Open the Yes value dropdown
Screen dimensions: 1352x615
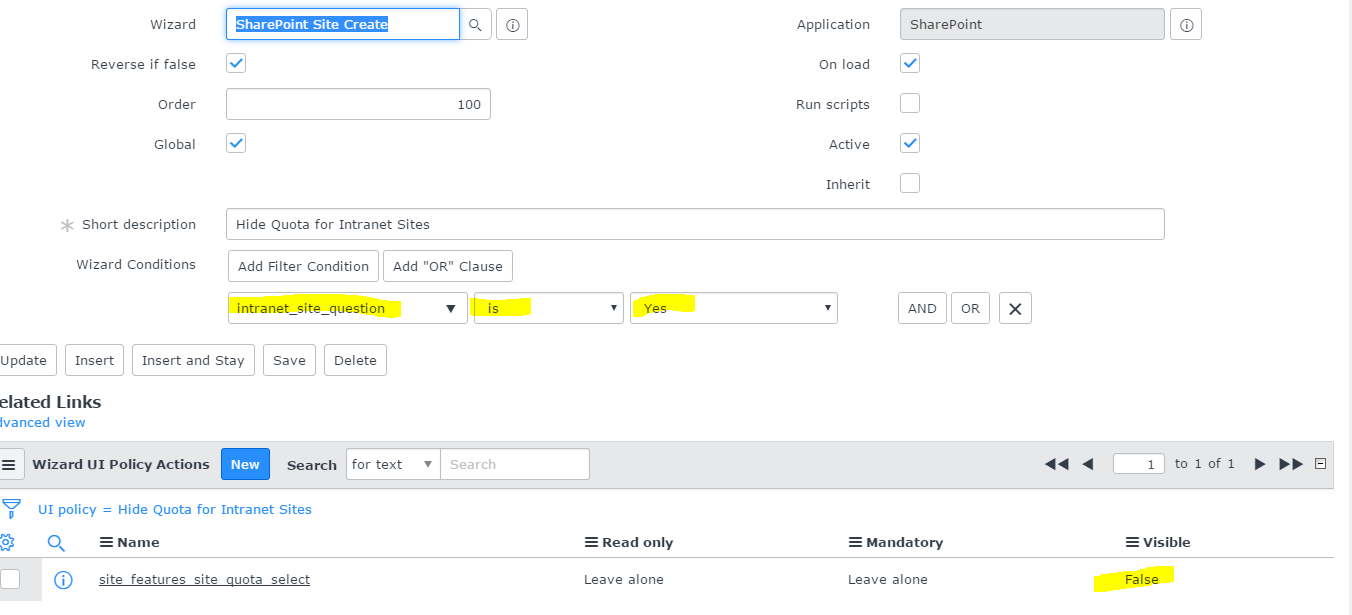(x=734, y=308)
